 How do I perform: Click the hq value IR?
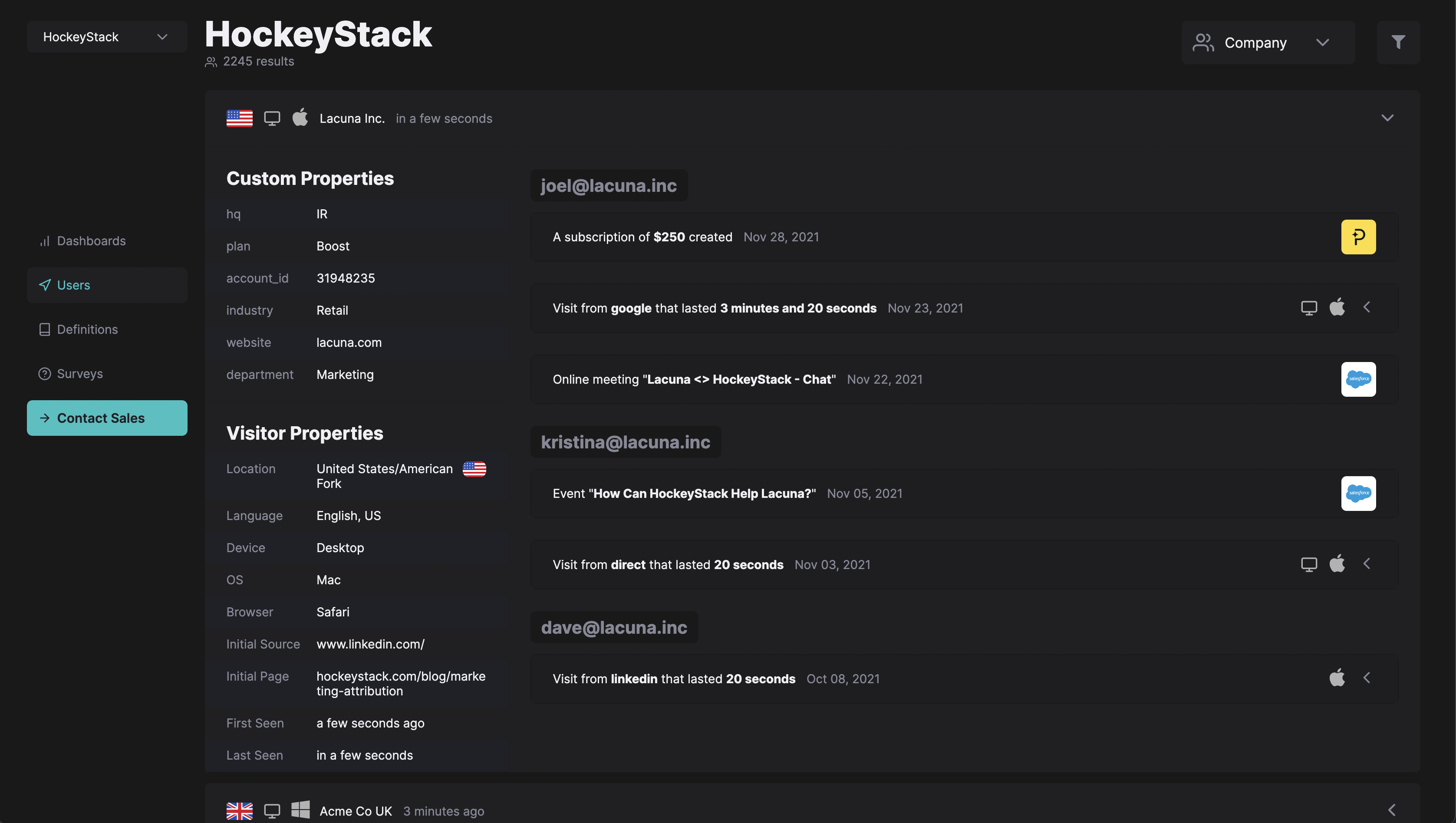pyautogui.click(x=322, y=214)
